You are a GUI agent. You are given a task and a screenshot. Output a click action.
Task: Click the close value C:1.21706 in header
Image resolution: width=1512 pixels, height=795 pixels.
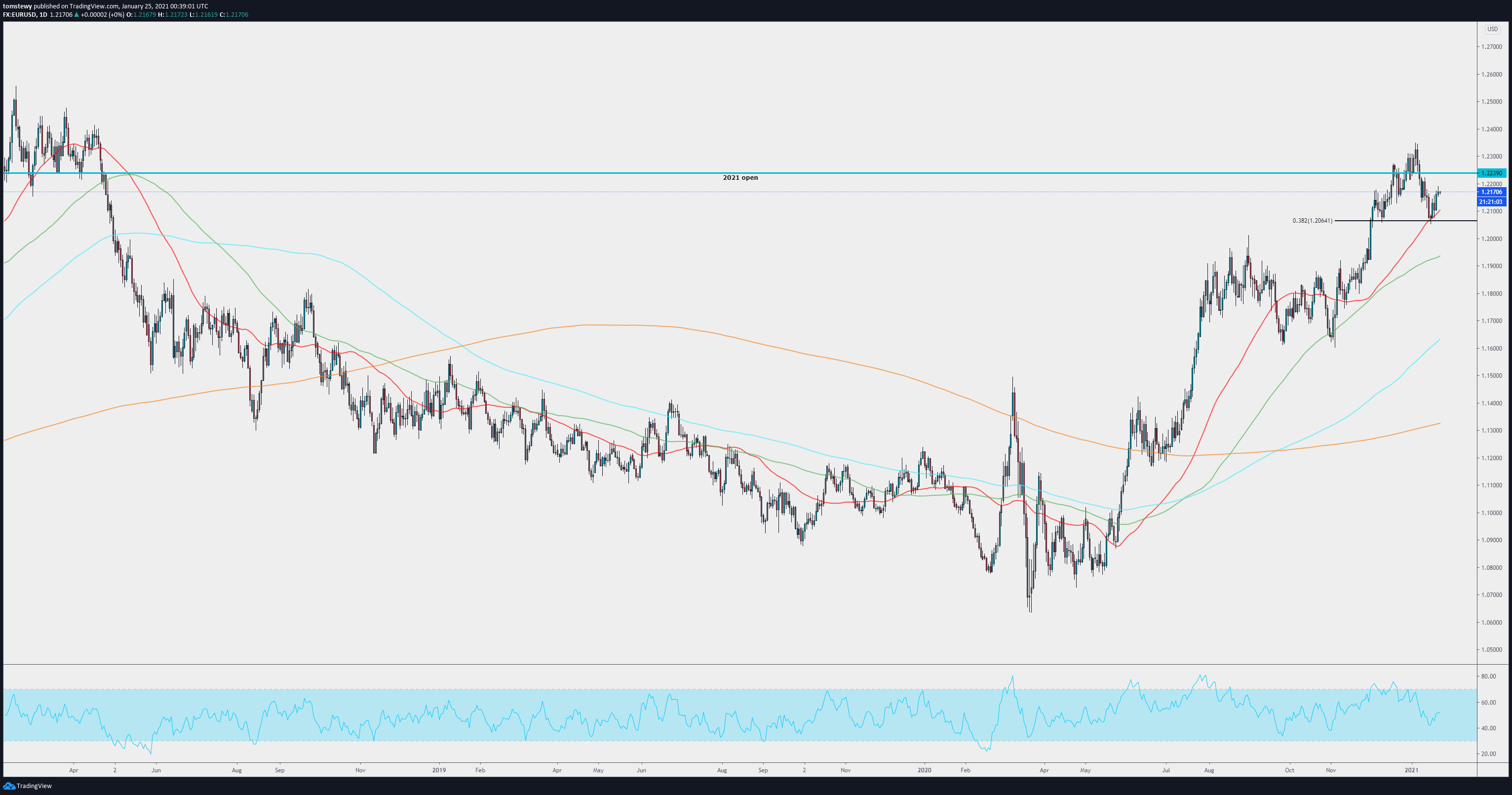(233, 14)
